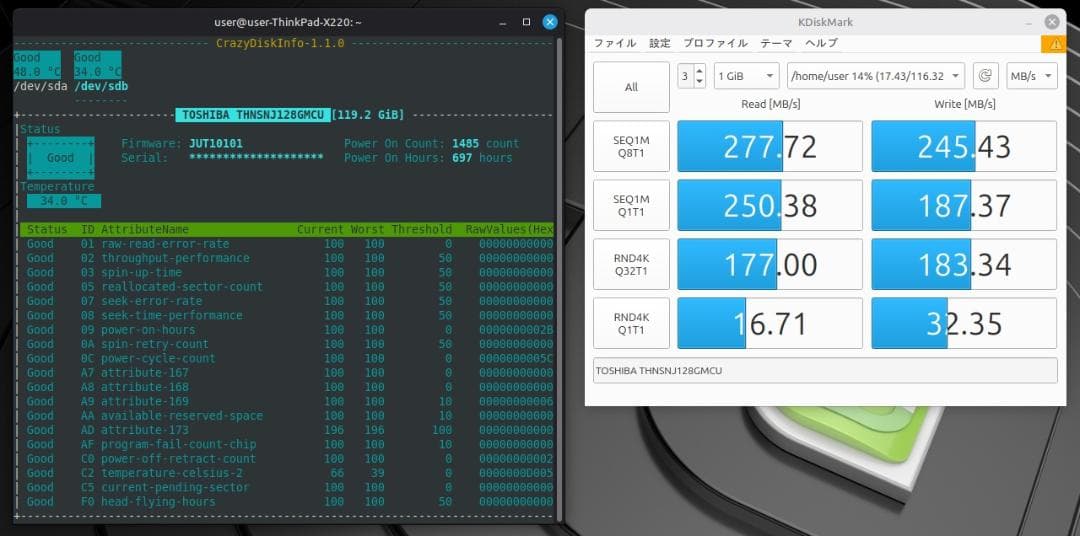Click the orange warning triangle icon
Image resolution: width=1080 pixels, height=536 pixels.
1053,45
